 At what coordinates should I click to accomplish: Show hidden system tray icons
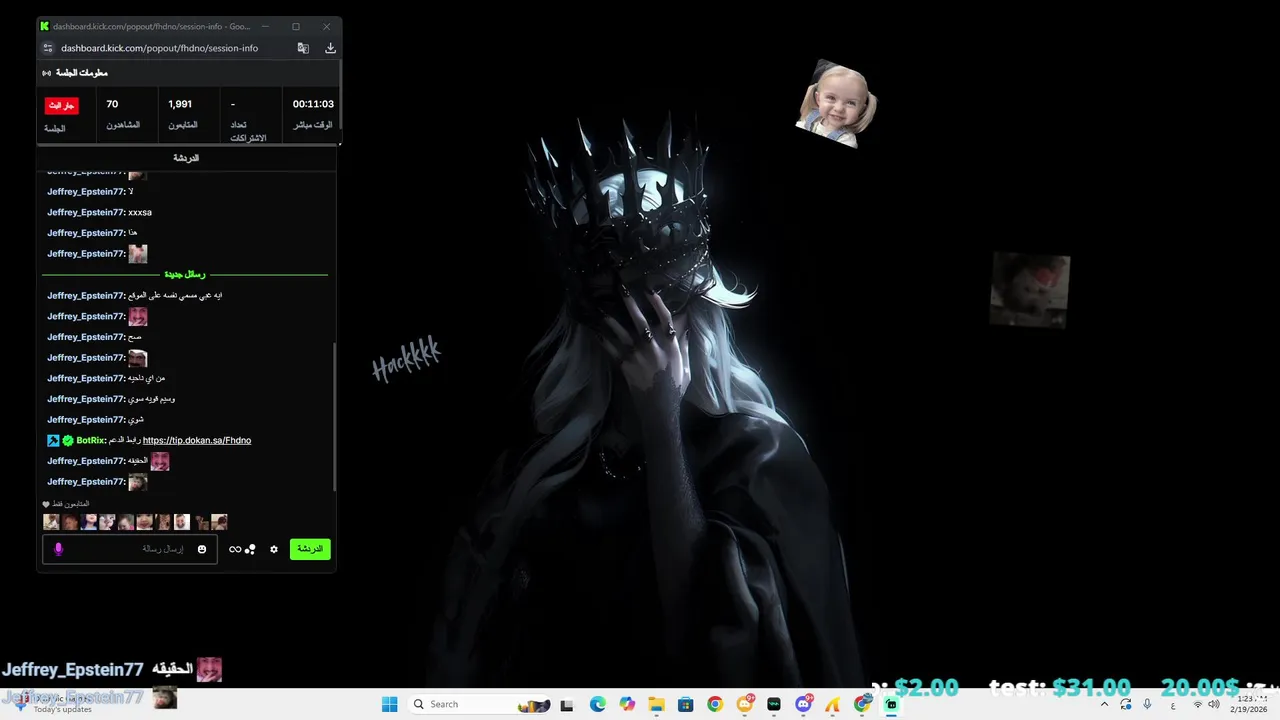1104,704
